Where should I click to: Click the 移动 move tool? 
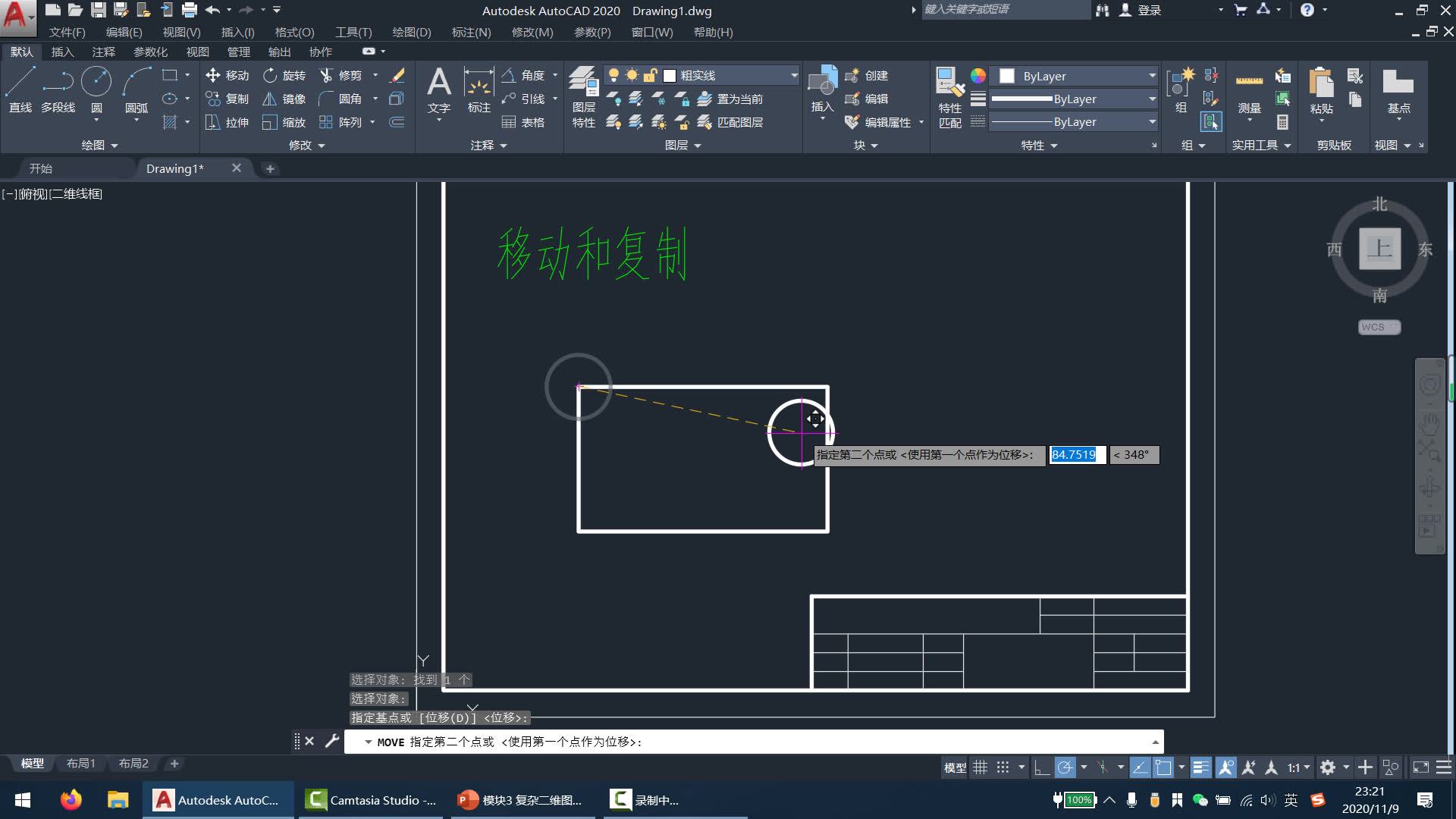point(227,75)
